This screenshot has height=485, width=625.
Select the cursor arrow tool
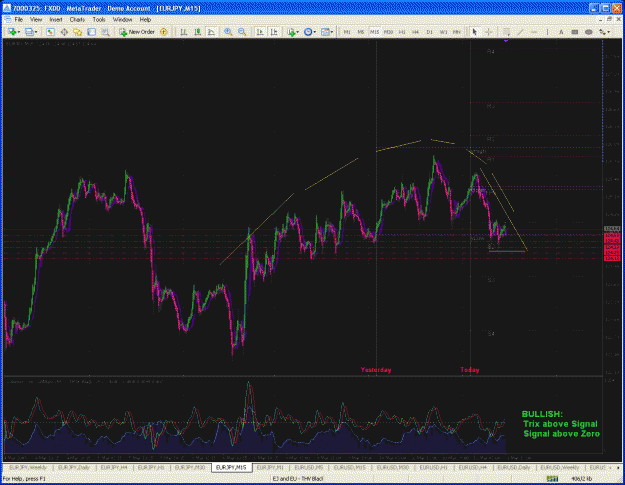(x=474, y=32)
